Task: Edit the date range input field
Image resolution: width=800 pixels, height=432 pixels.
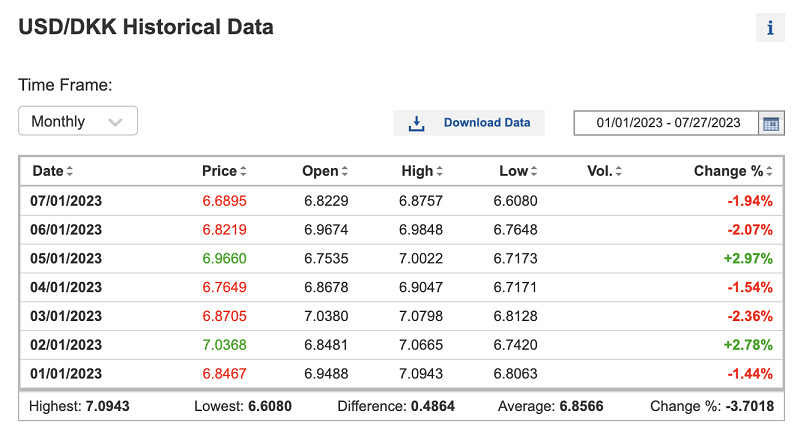Action: 667,123
